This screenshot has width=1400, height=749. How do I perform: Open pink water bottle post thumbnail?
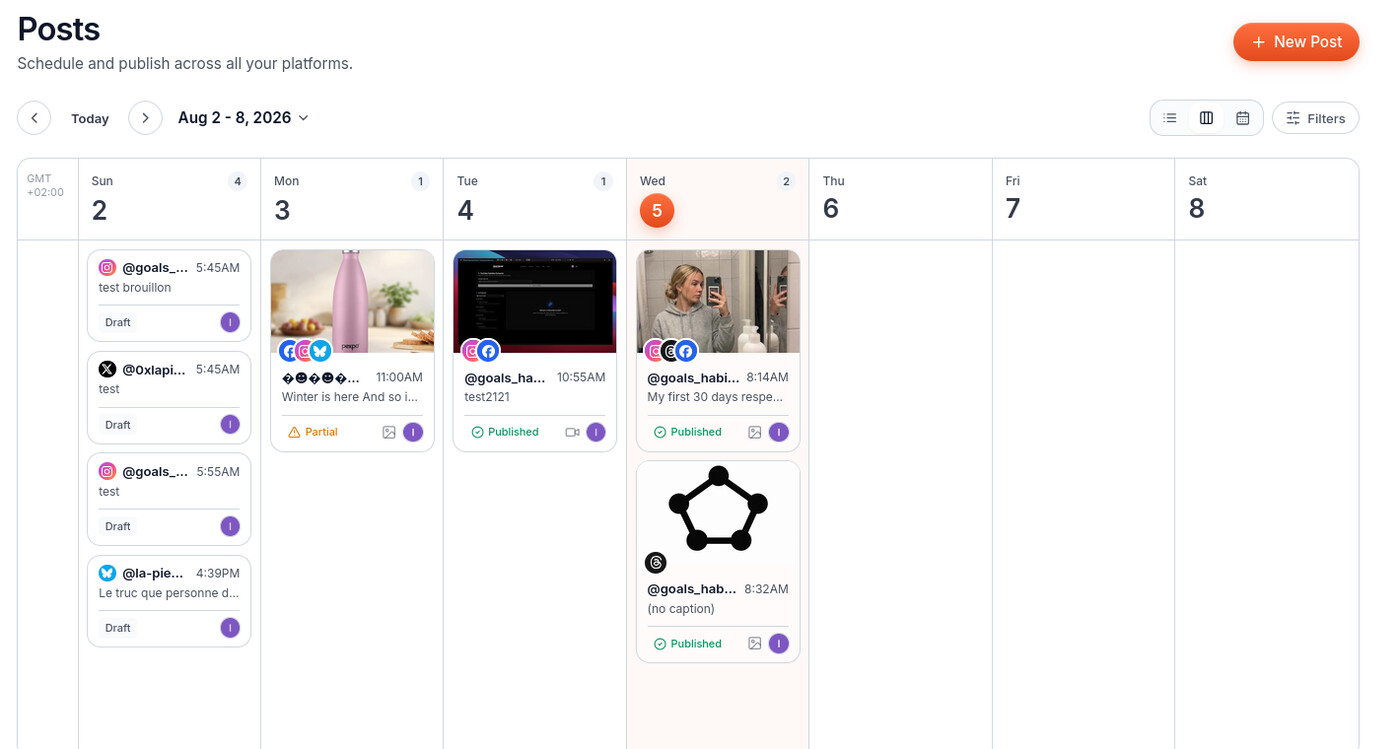pos(352,301)
